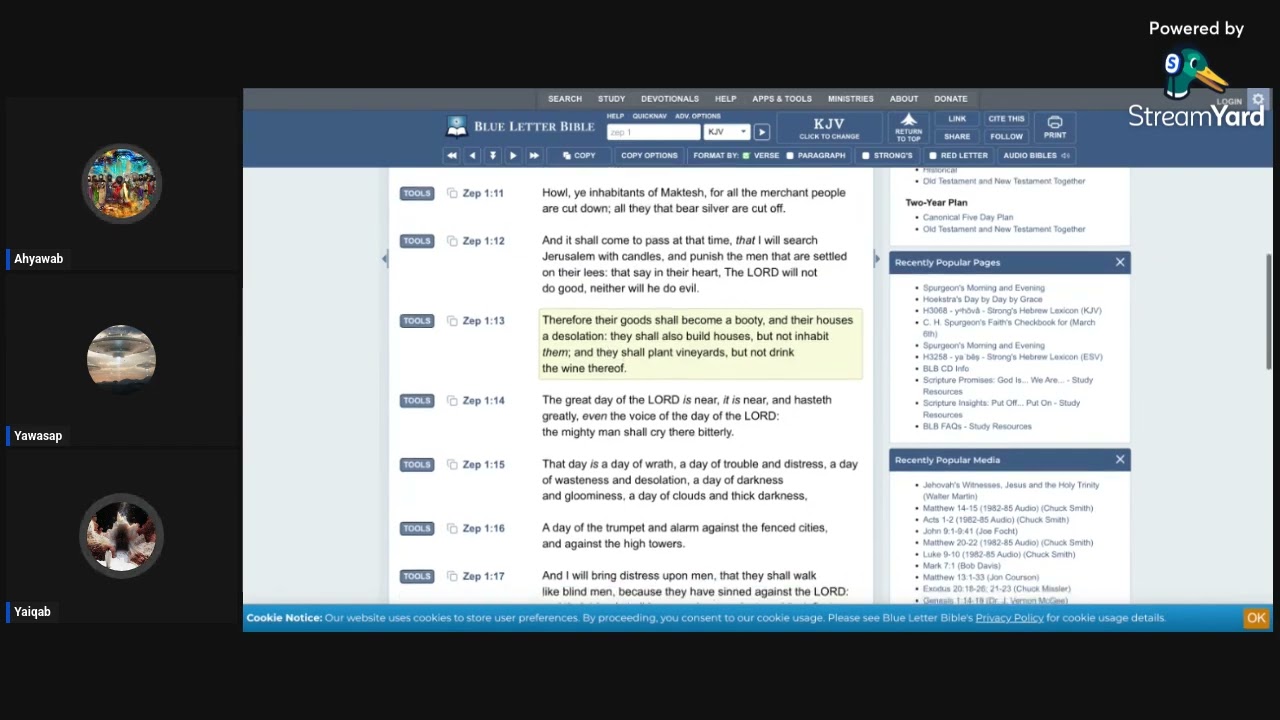Open Tools for Zep 1:11
The image size is (1280, 720).
(417, 193)
